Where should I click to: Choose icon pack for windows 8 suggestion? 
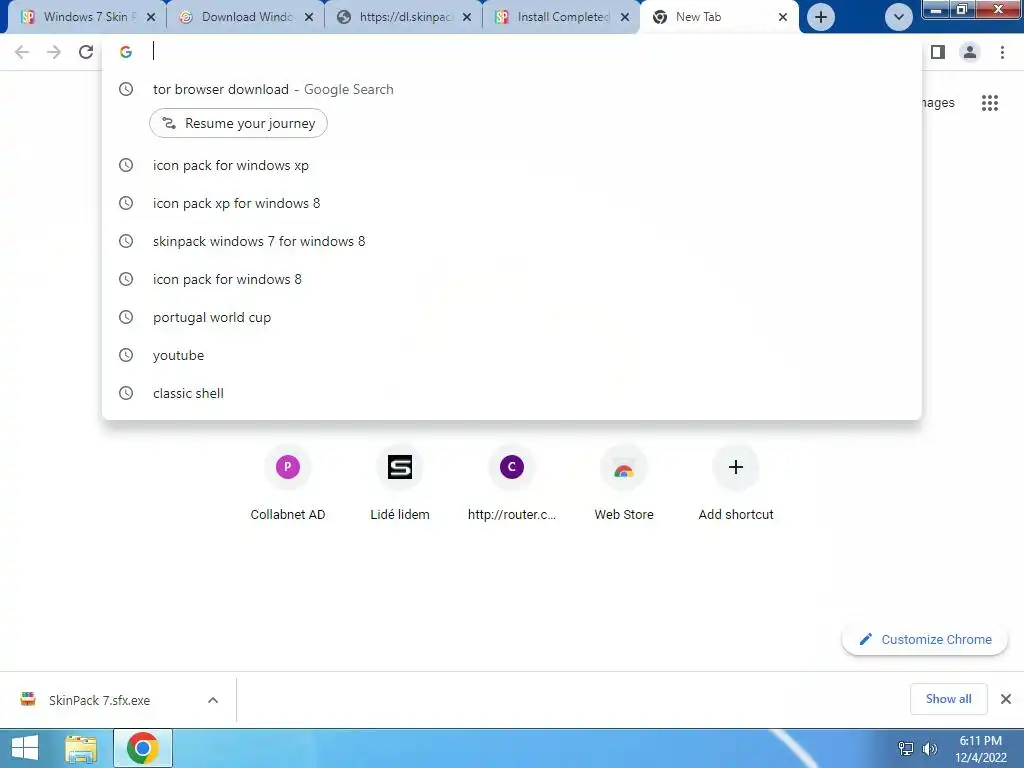point(511,279)
